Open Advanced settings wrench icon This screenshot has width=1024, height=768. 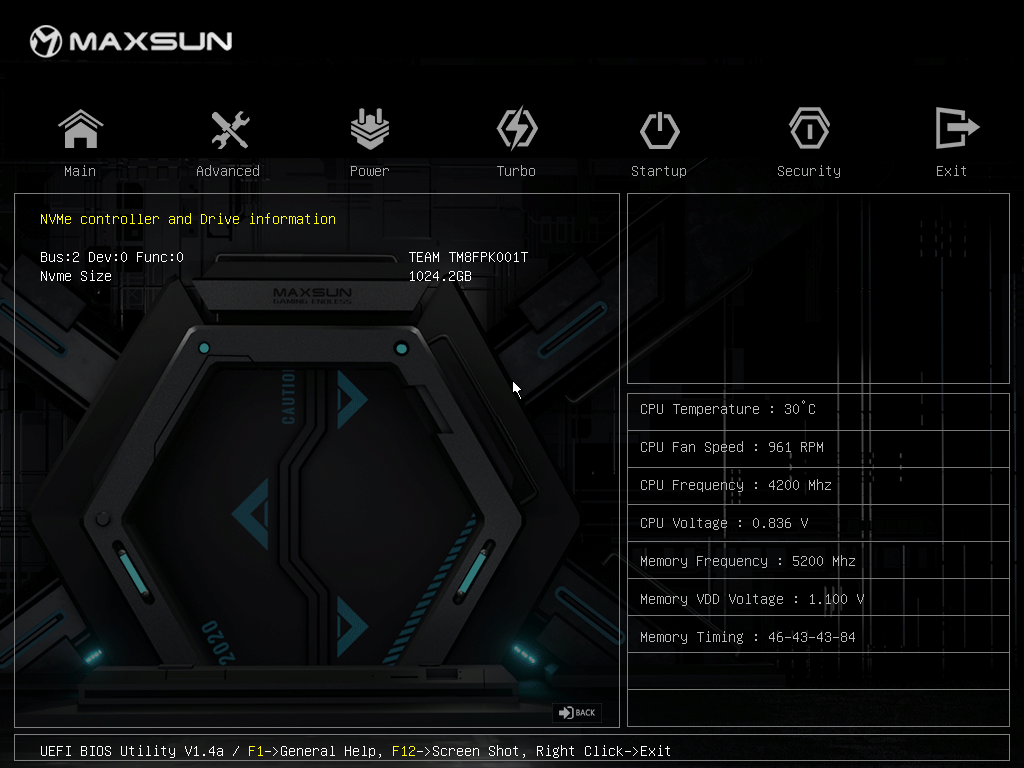[228, 130]
